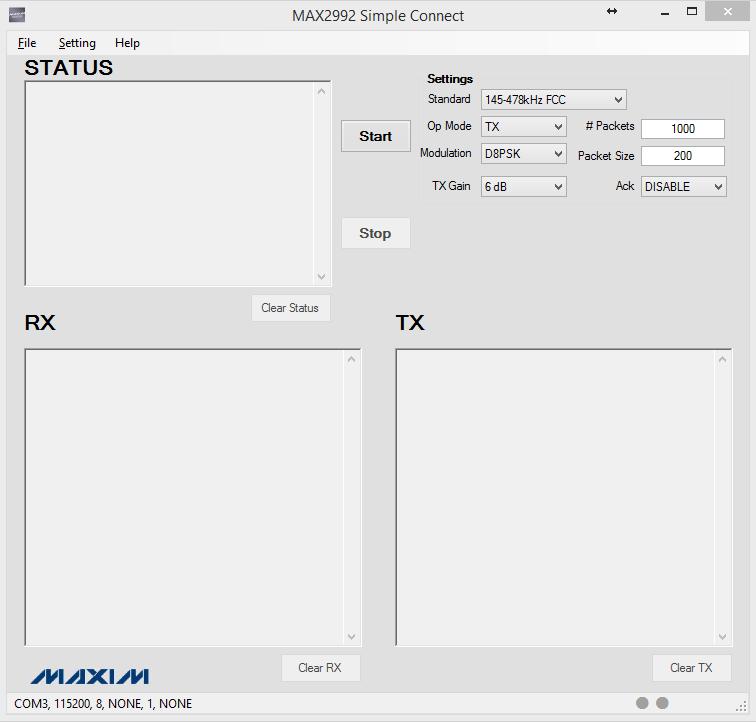The image size is (756, 722).
Task: Click inside the STATUS text area
Action: [170, 184]
